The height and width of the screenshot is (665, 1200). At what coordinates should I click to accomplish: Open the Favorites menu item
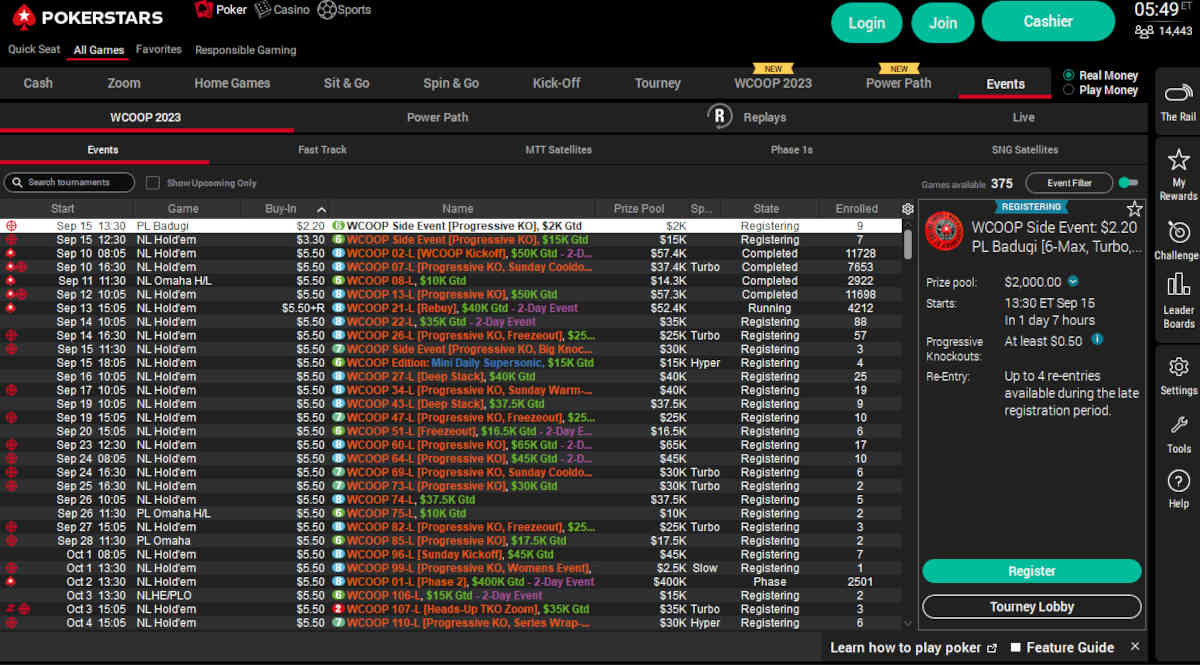tap(159, 49)
